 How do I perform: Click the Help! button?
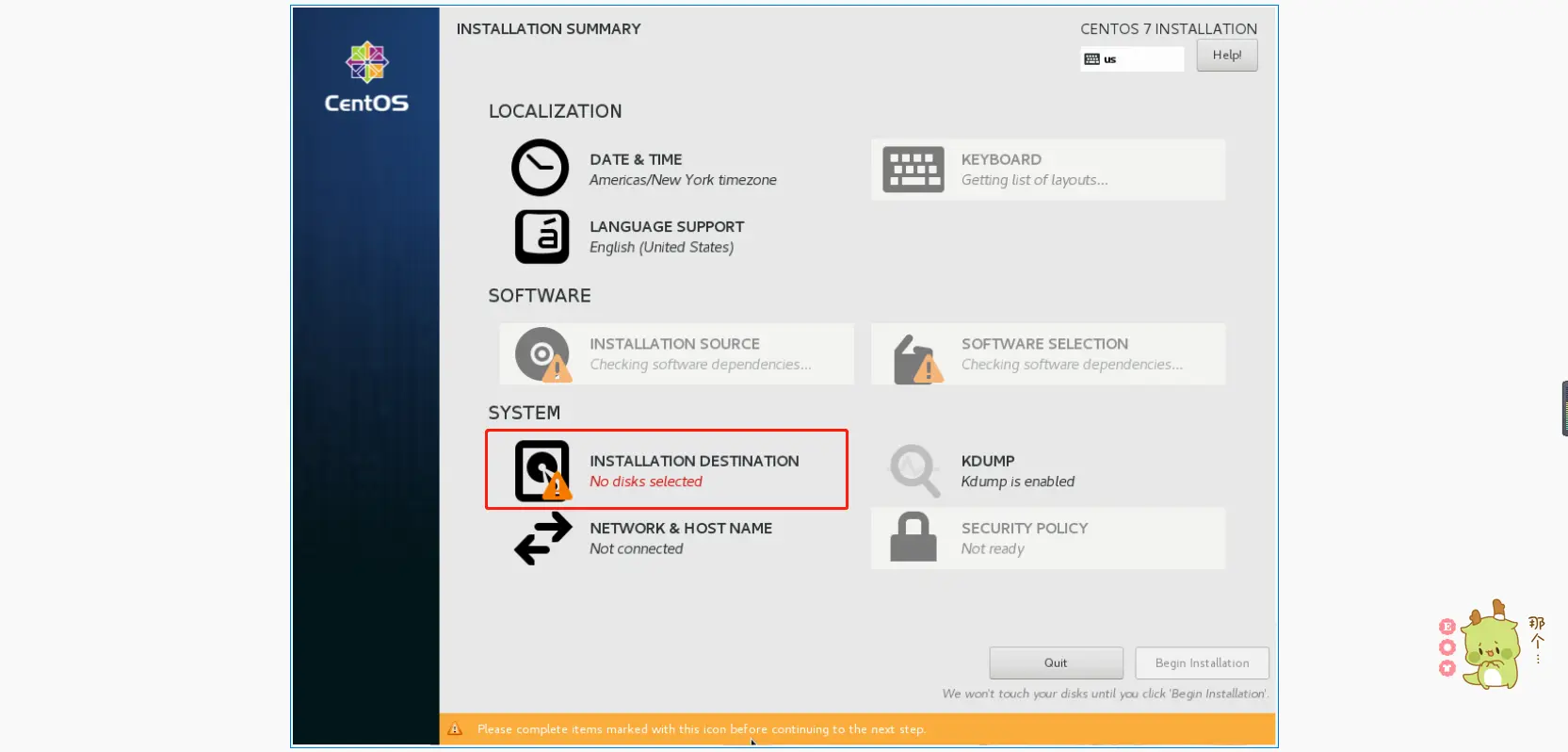tap(1226, 56)
